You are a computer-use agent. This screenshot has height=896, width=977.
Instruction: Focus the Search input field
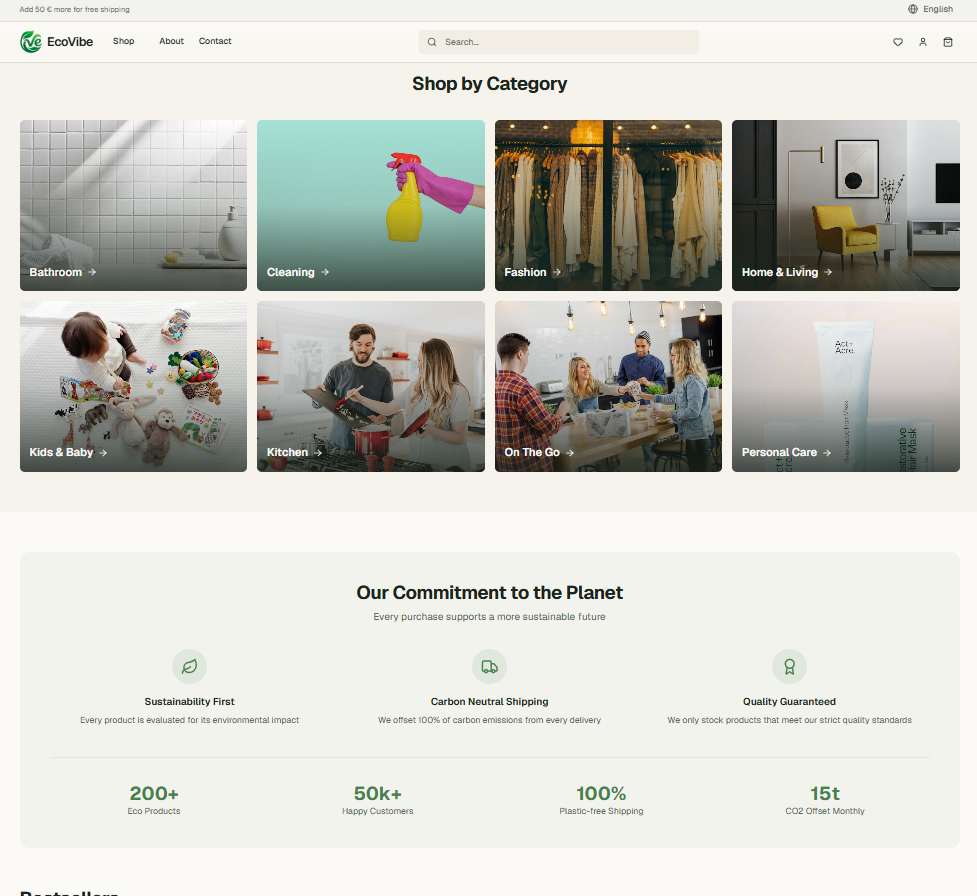point(559,42)
